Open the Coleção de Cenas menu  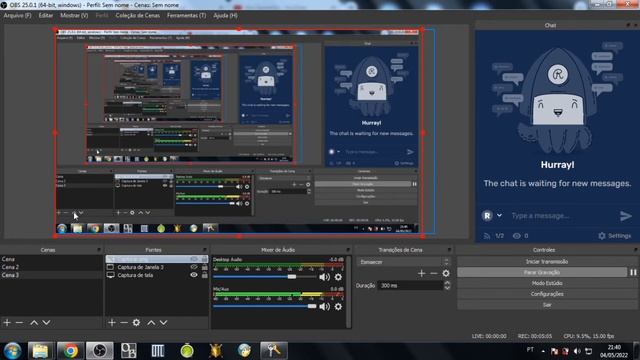point(138,16)
